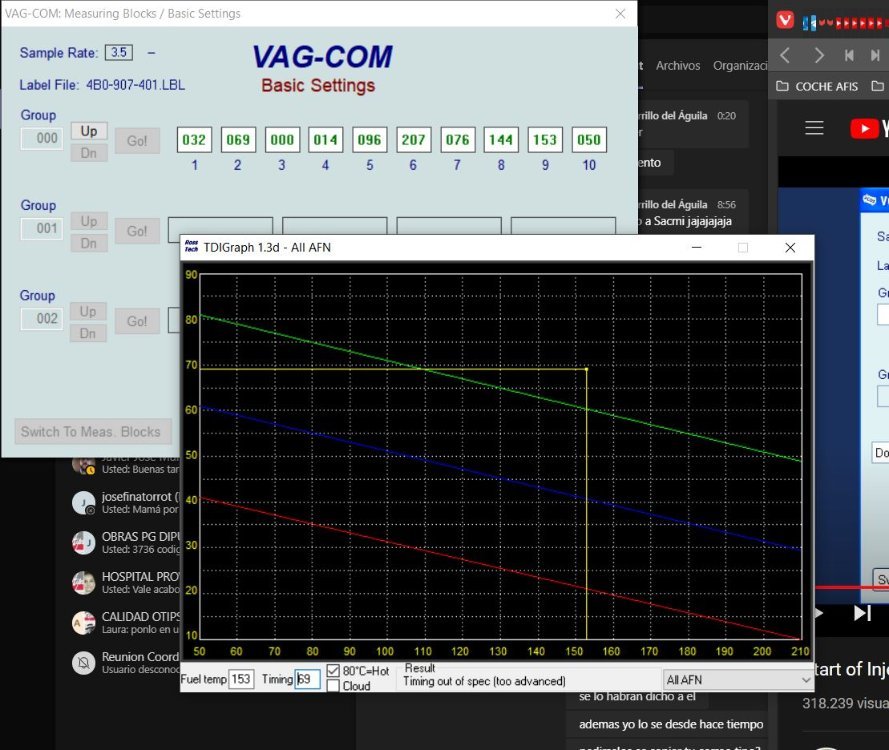This screenshot has width=889, height=750.
Task: Click Switch To Meas. Blocks button
Action: click(x=93, y=431)
